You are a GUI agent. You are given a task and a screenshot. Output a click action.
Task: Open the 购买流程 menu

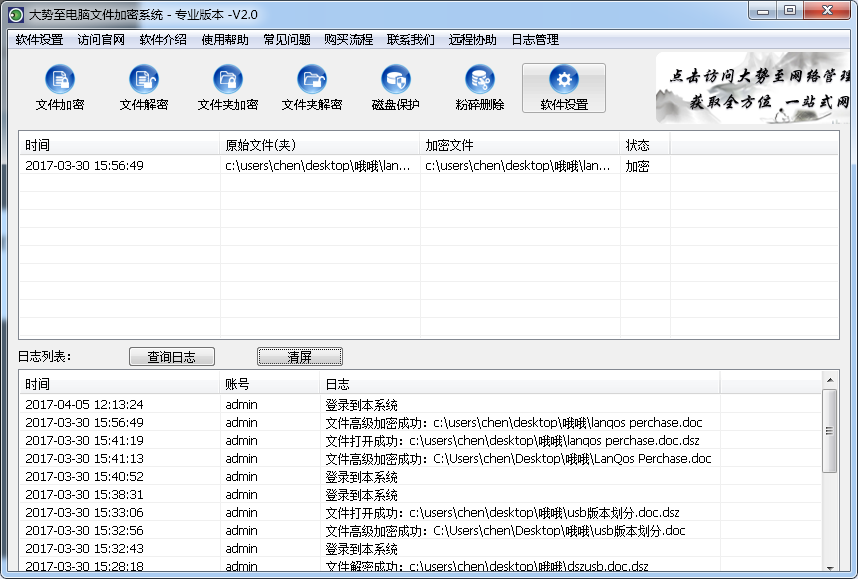point(348,40)
